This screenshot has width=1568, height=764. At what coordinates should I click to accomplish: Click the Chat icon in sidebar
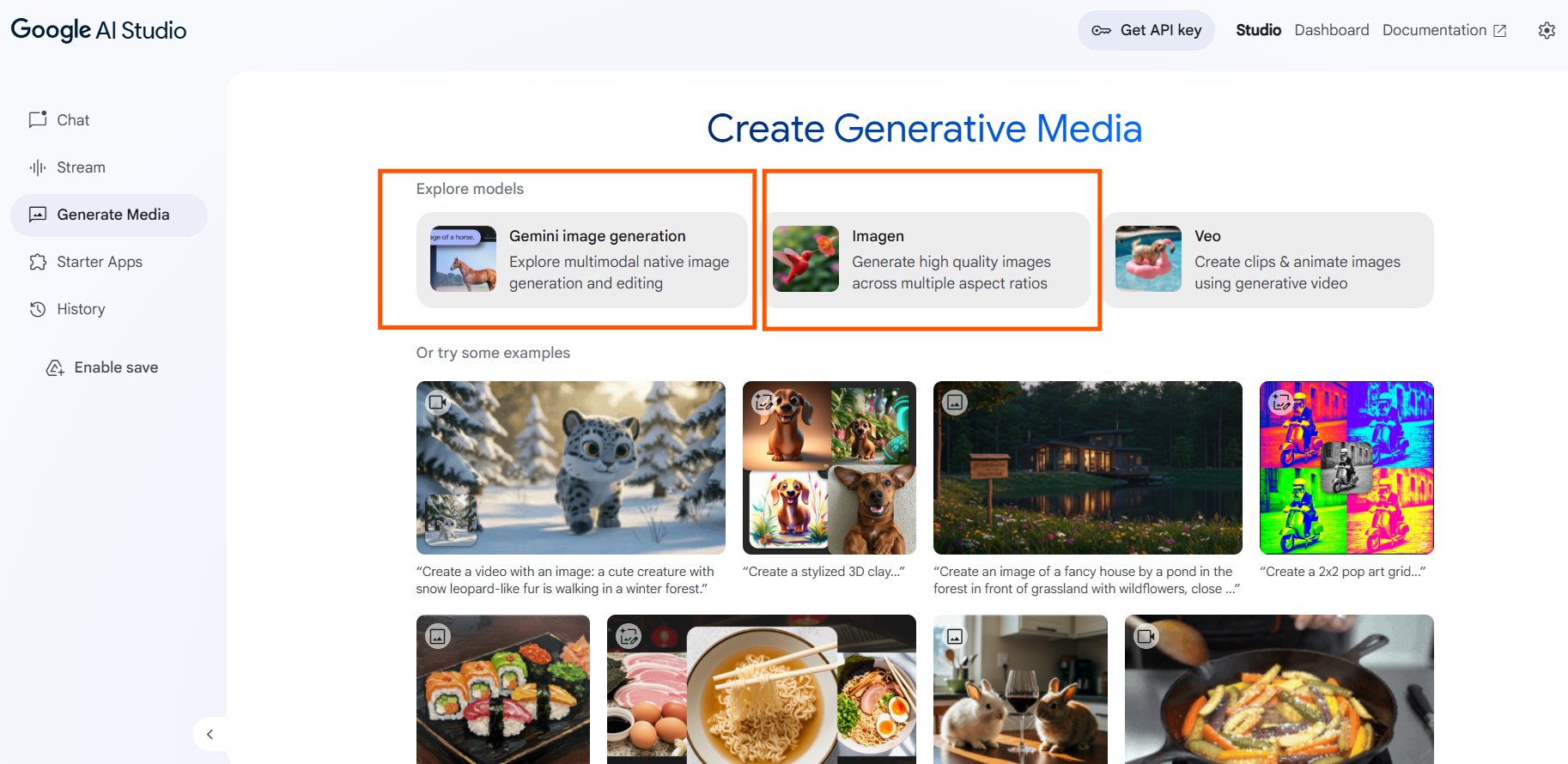click(x=38, y=119)
